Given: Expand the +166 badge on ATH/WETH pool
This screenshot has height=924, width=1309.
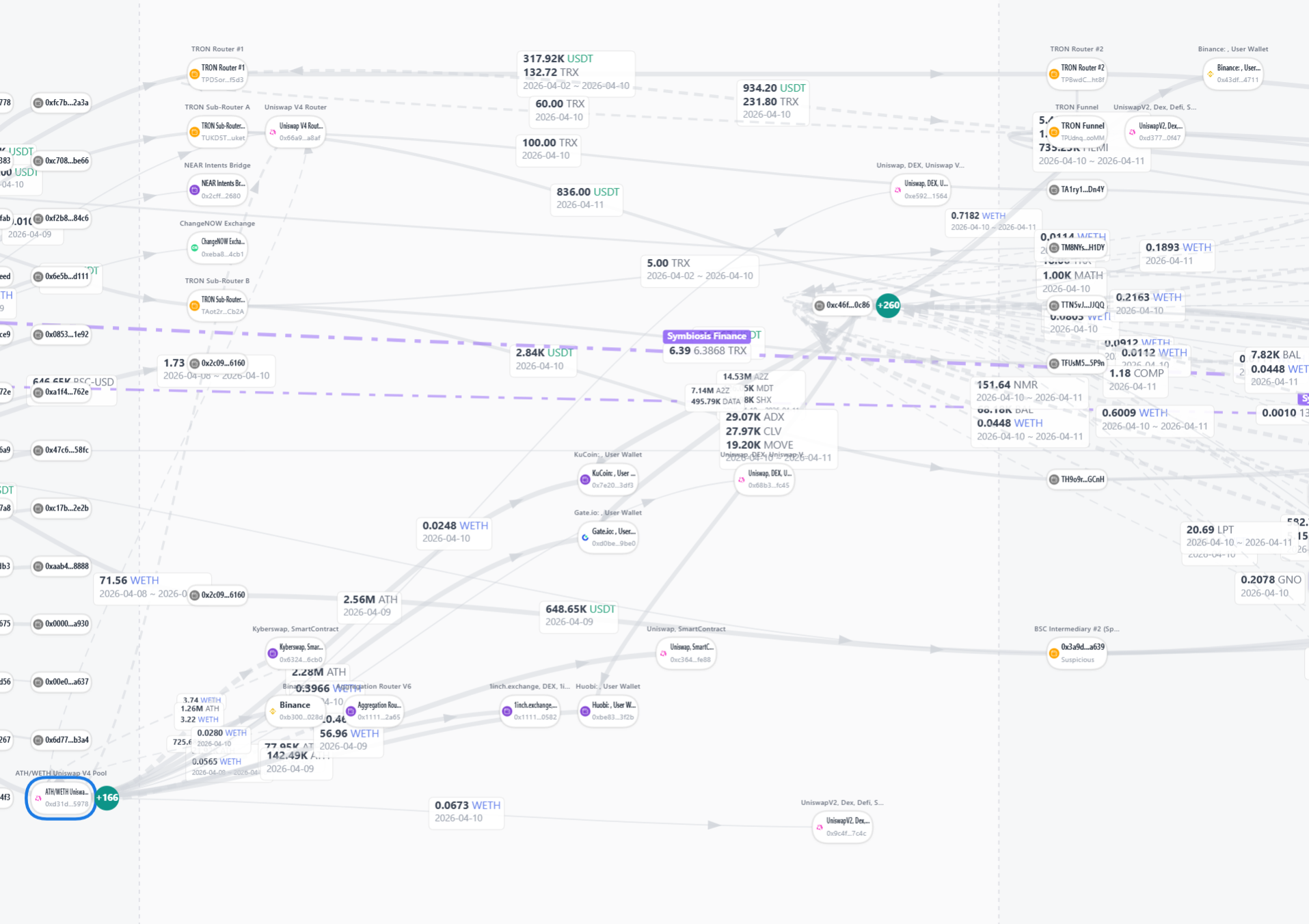Looking at the screenshot, I should [107, 798].
